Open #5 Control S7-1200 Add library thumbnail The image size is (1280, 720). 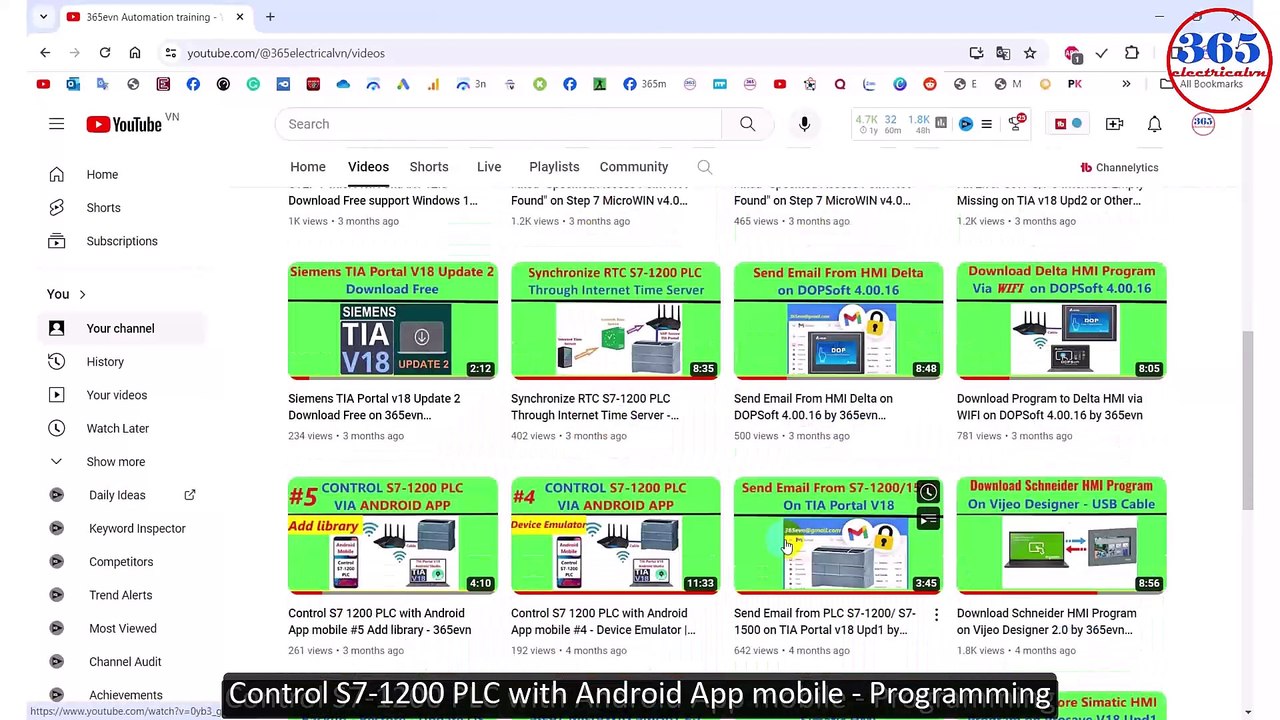pyautogui.click(x=392, y=536)
